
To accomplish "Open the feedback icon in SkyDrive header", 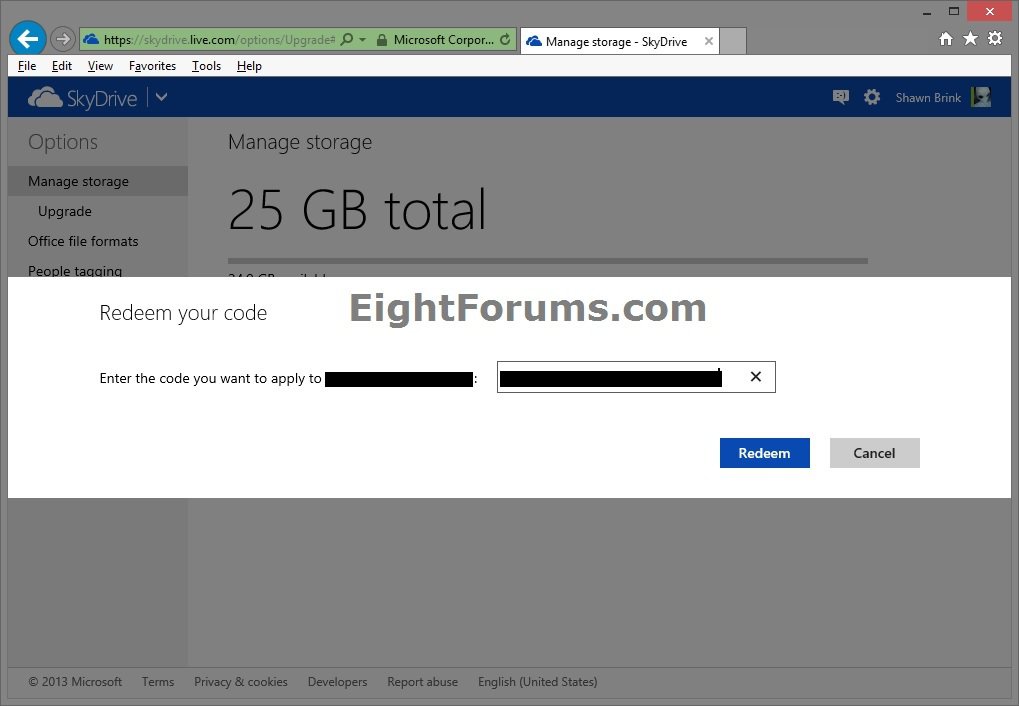I will [840, 97].
